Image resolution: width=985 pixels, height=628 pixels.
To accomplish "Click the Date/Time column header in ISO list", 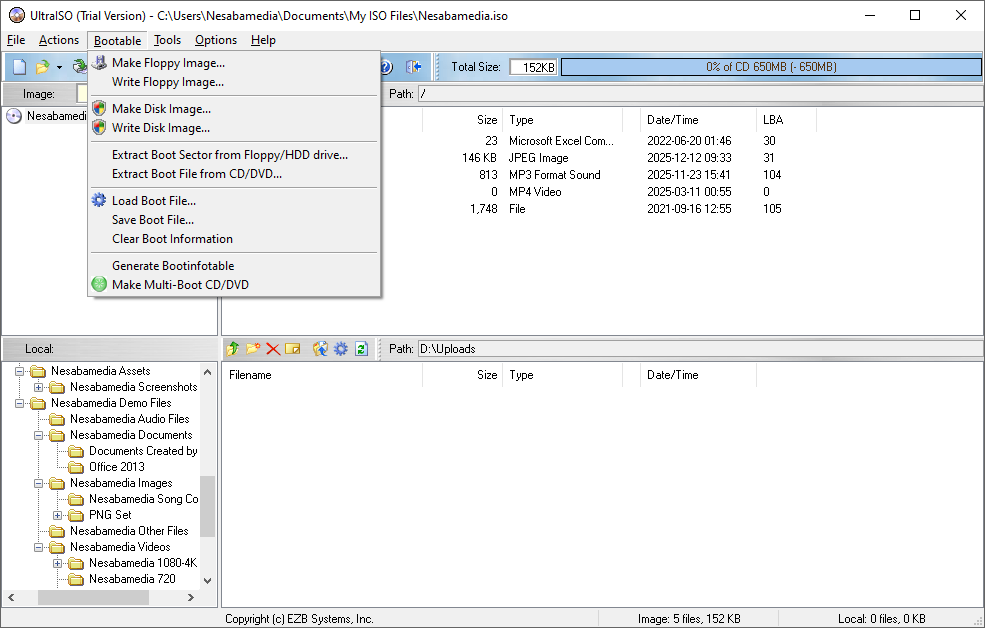I will [x=672, y=120].
